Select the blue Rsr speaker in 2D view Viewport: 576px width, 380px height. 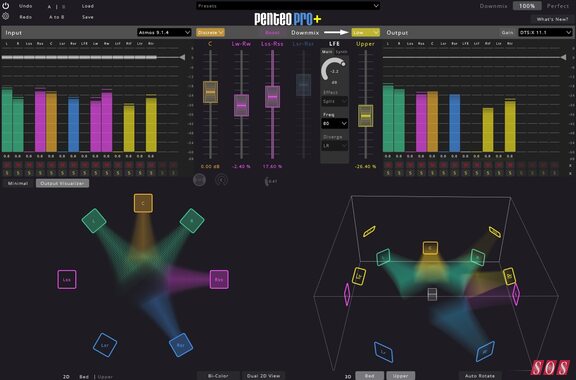coord(181,345)
